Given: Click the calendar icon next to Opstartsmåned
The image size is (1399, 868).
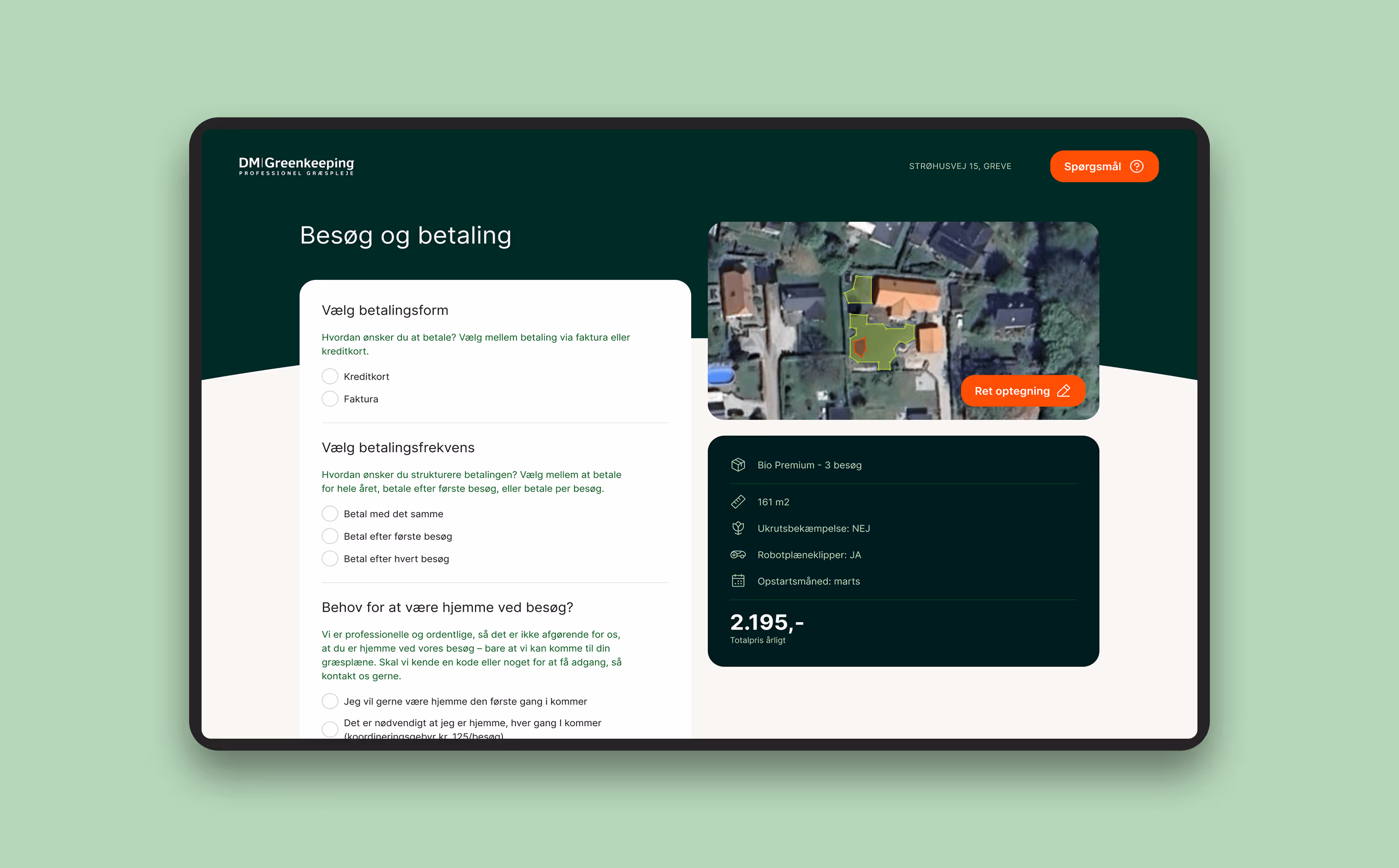Looking at the screenshot, I should tap(738, 581).
